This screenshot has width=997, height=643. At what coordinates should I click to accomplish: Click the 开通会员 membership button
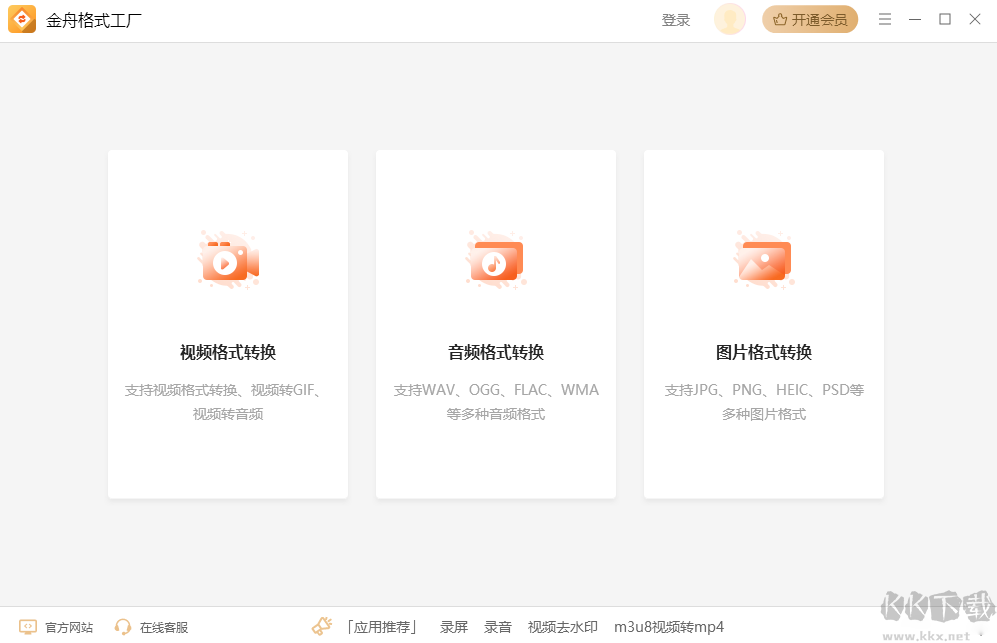pos(810,19)
